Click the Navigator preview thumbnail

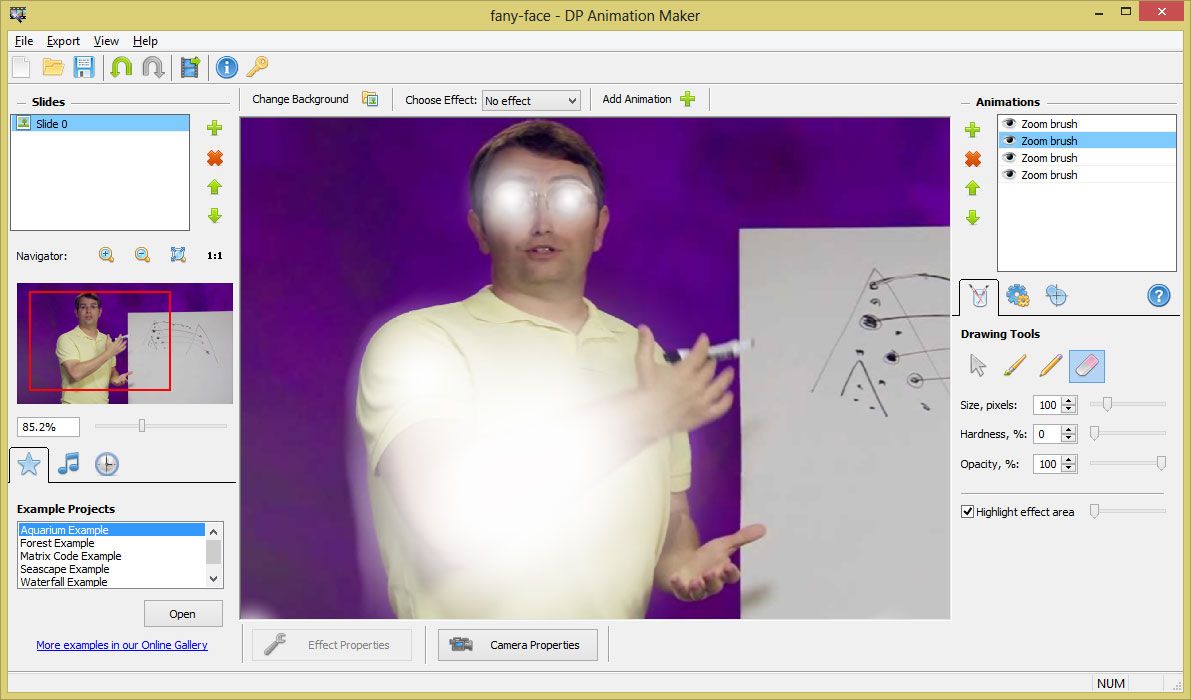tap(125, 343)
